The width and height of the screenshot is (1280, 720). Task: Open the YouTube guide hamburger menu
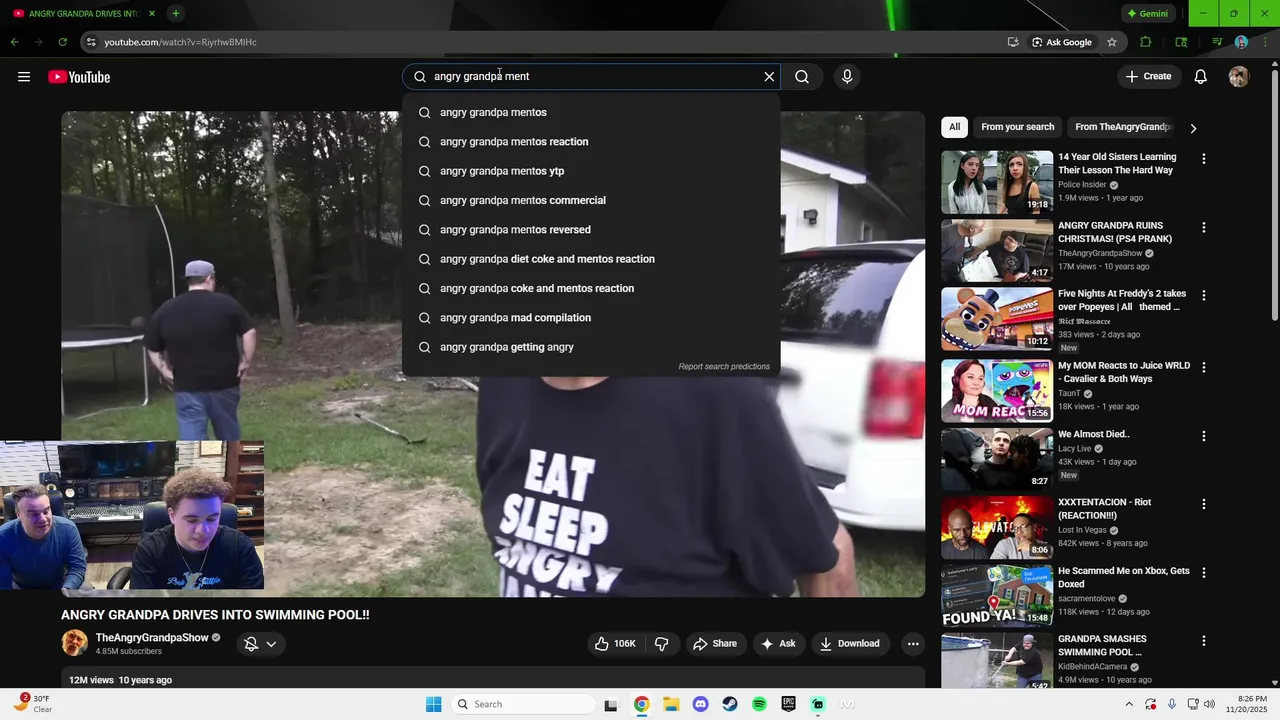[24, 77]
